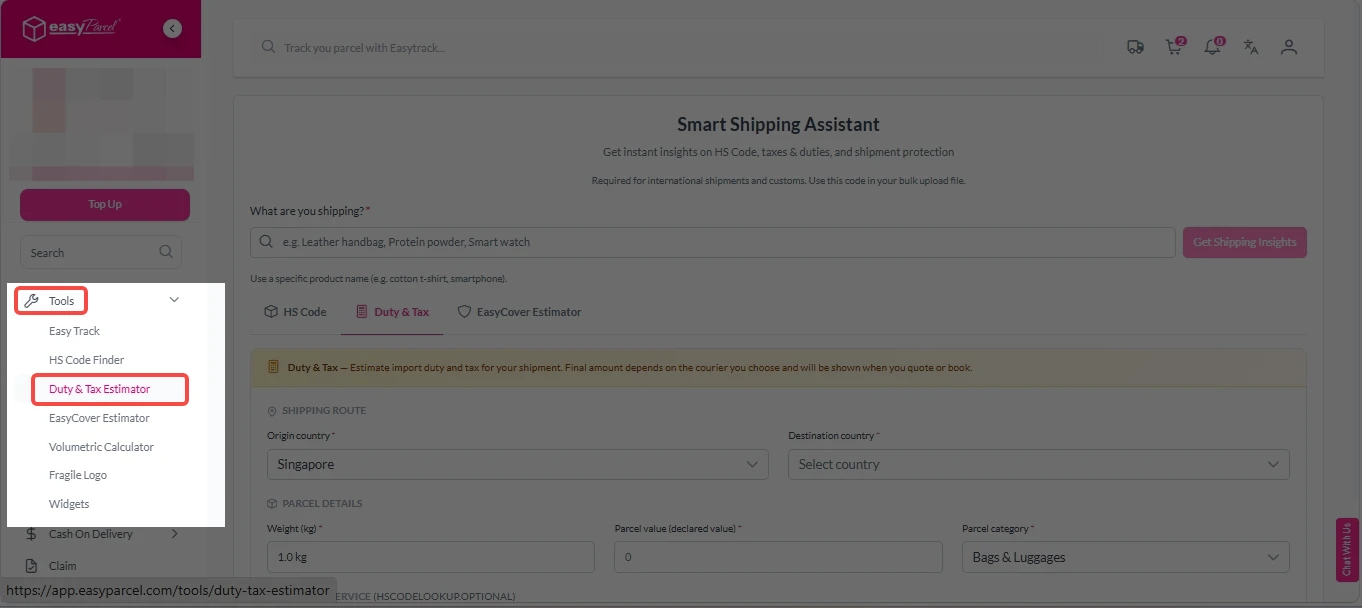
Task: Open the Destination country dropdown
Action: [1038, 464]
